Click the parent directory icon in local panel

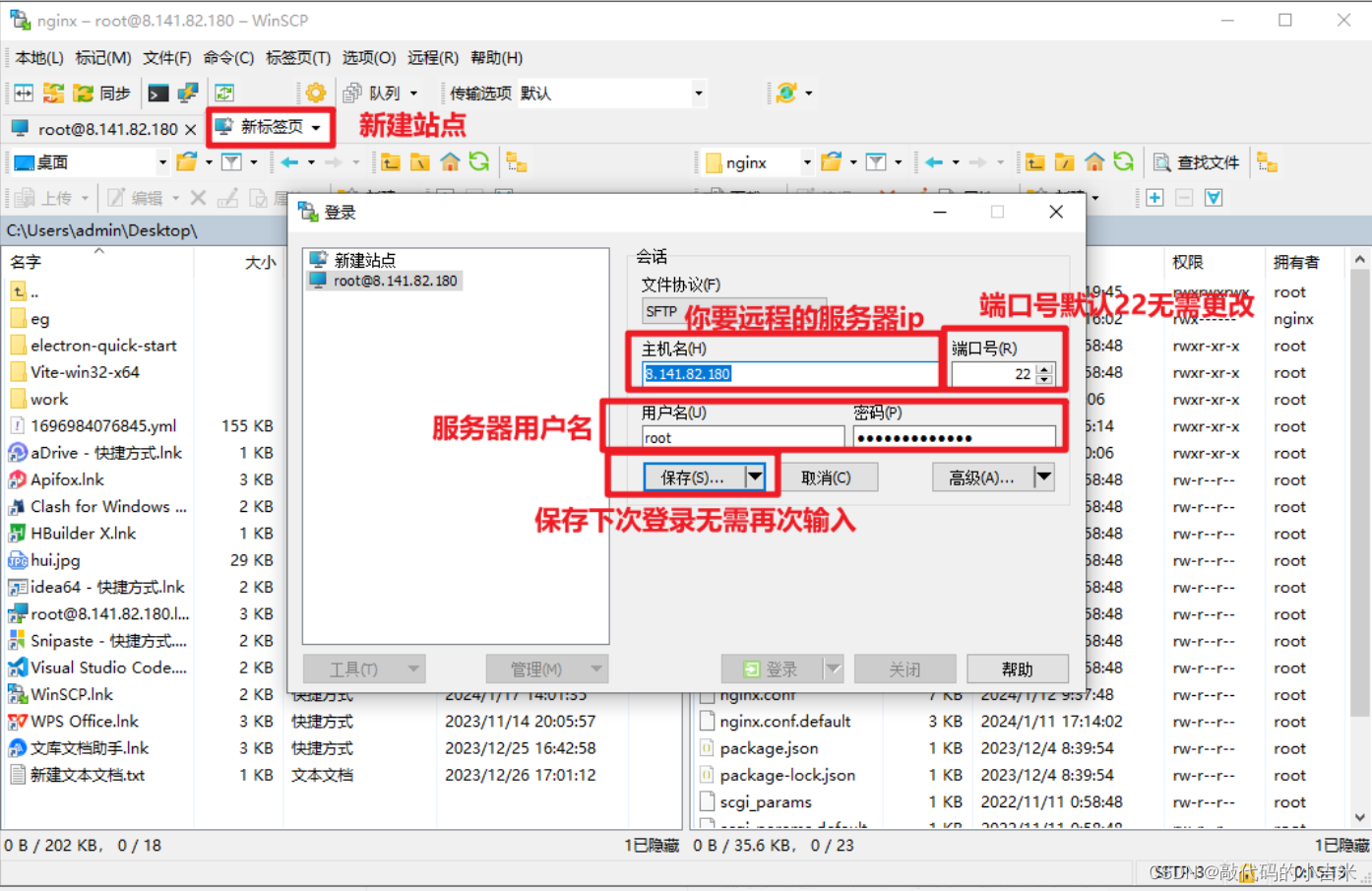391,162
